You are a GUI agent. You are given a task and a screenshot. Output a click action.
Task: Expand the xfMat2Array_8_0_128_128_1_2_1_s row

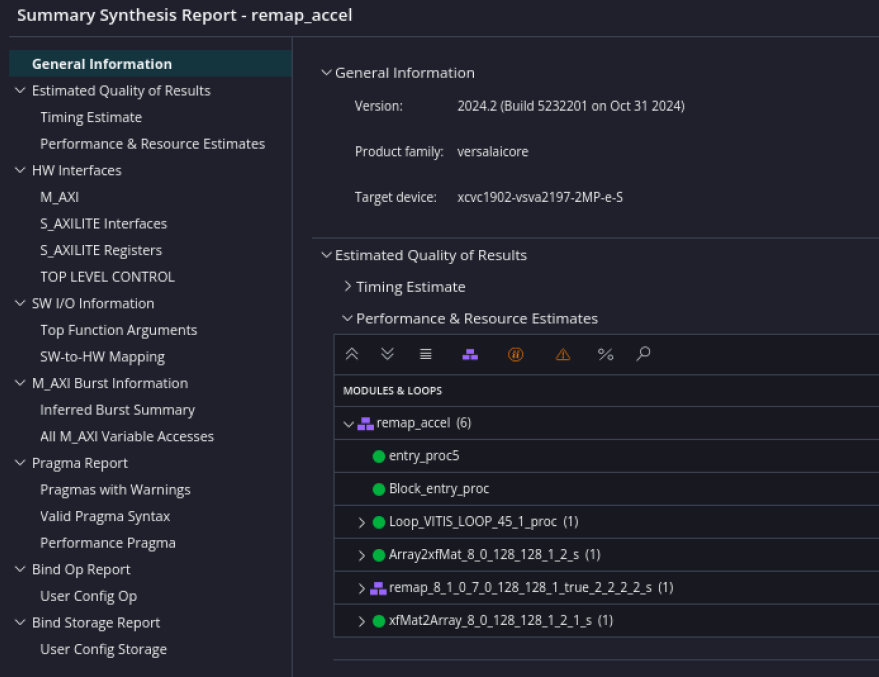[x=362, y=621]
